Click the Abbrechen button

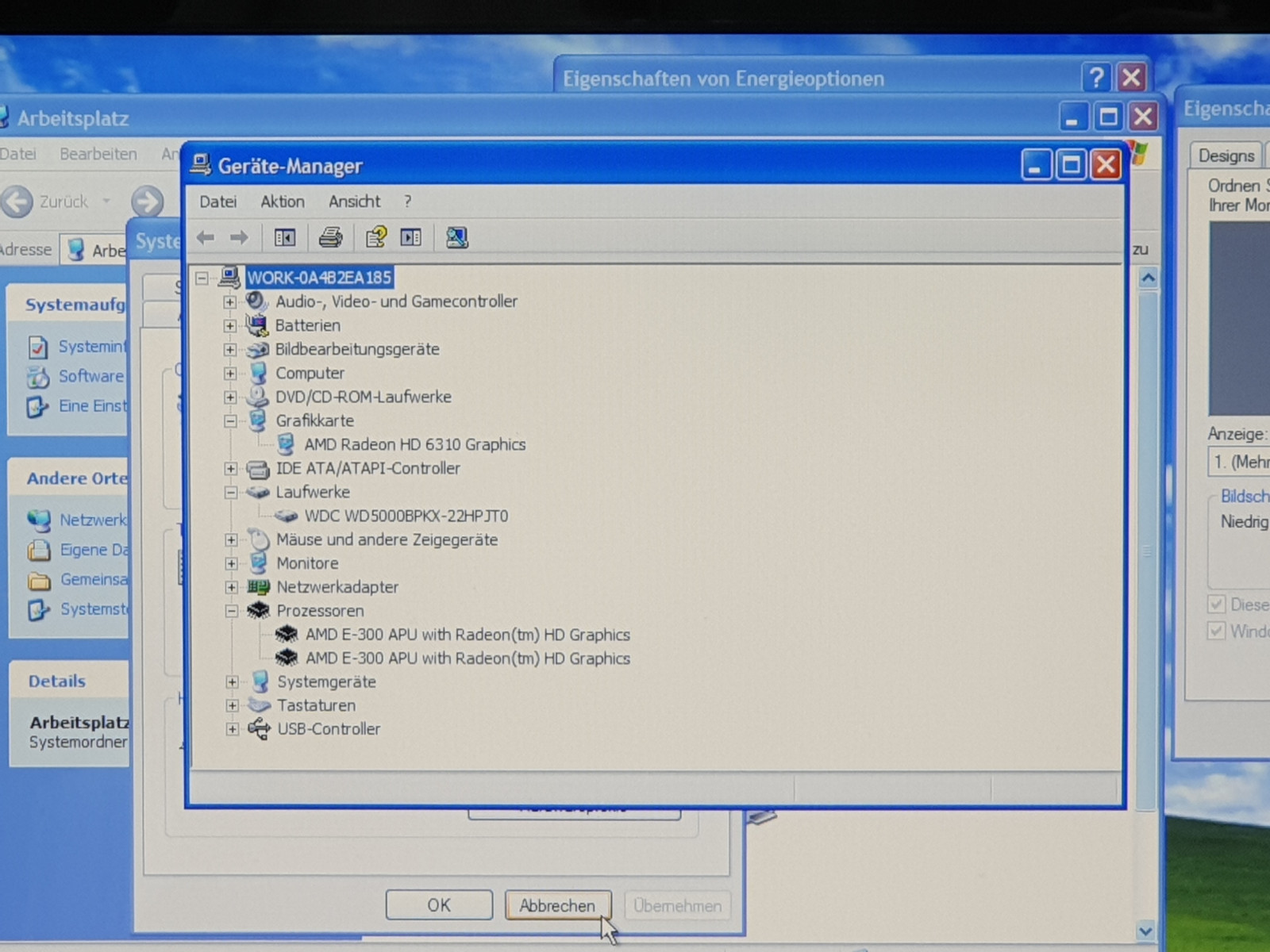point(556,905)
